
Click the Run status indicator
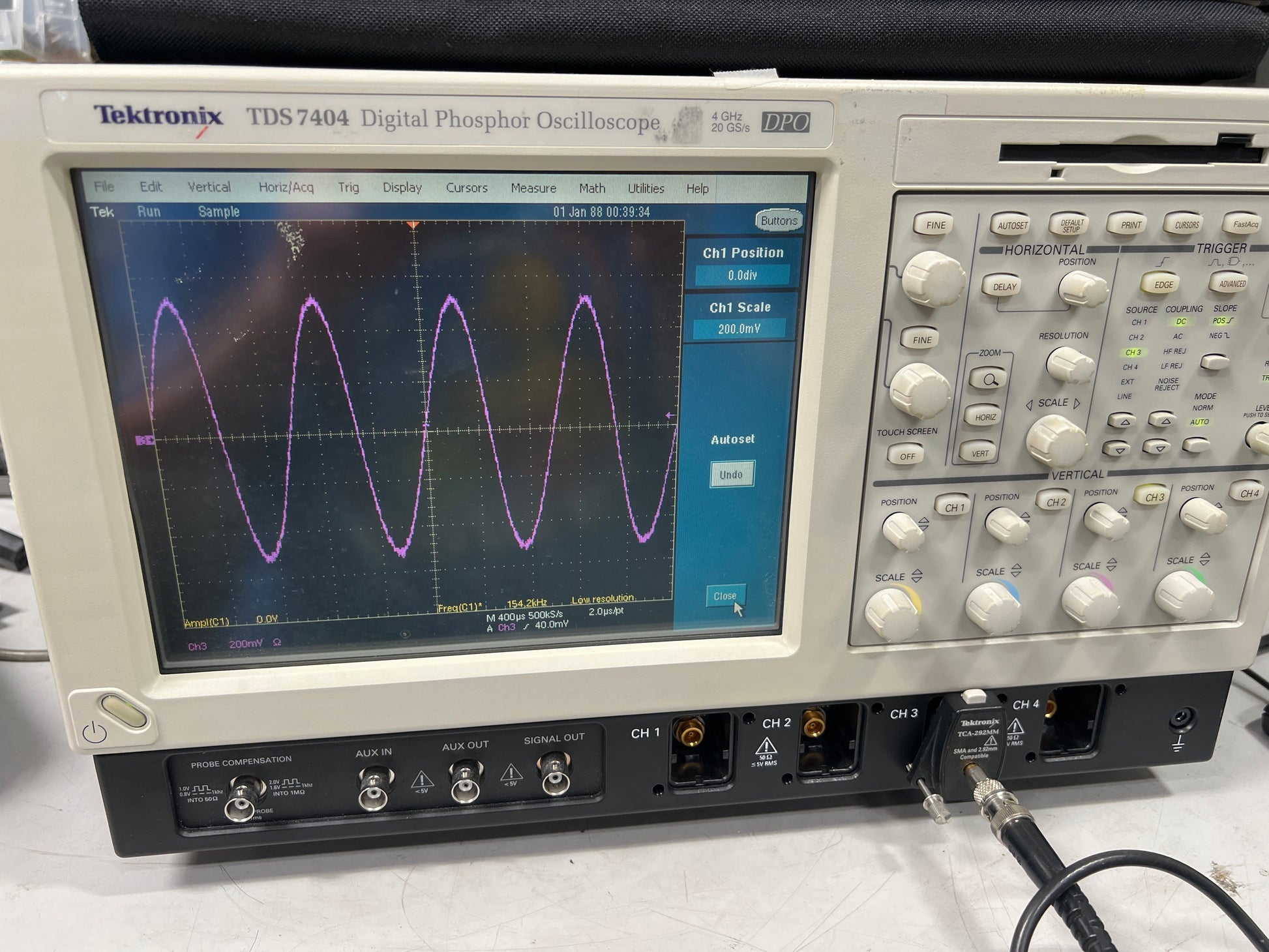coord(149,211)
